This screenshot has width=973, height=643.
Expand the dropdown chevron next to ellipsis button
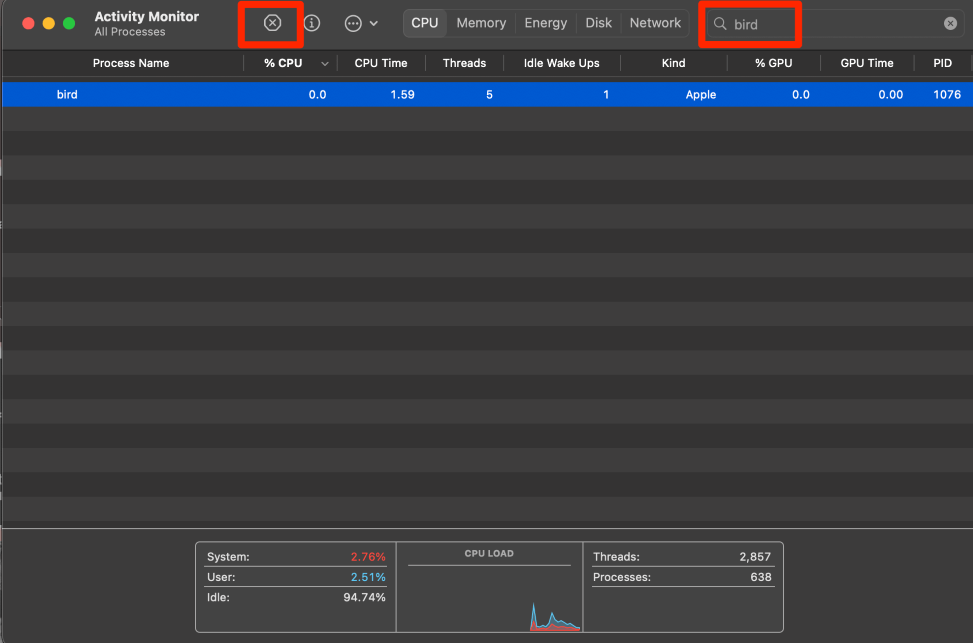tap(374, 22)
